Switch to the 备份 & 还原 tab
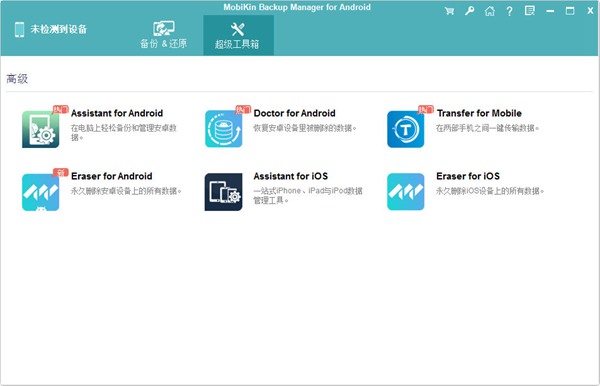600x386 pixels. click(163, 35)
